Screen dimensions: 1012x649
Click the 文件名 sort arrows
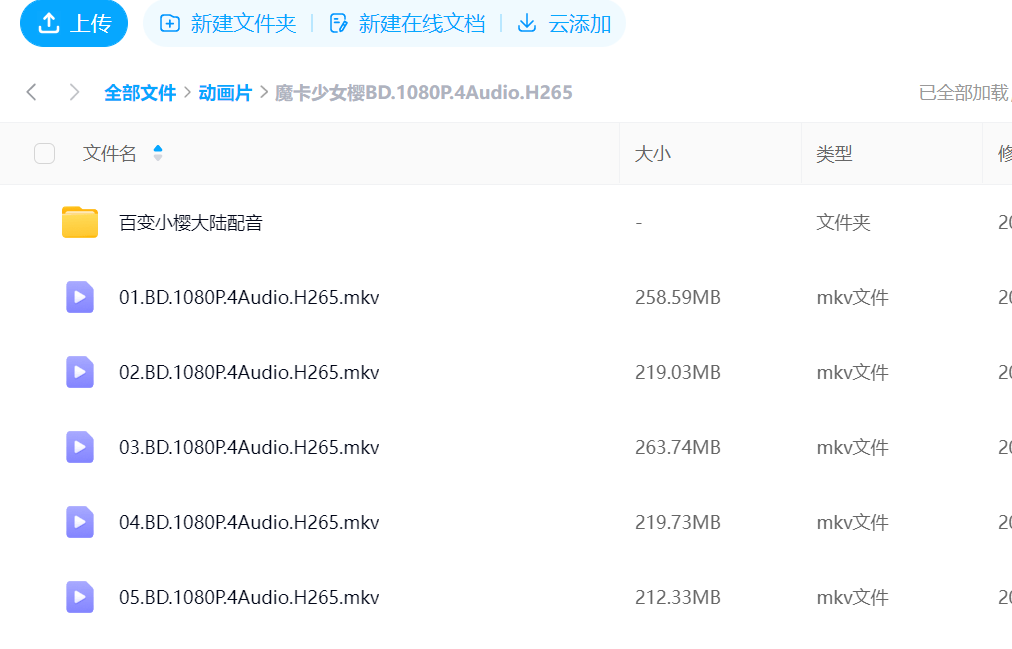tap(160, 153)
